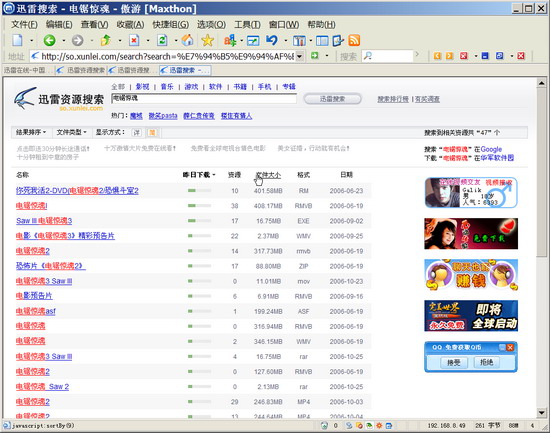This screenshot has width=550, height=433.
Task: Click the columns tools toolbar icon
Action: click(x=299, y=41)
